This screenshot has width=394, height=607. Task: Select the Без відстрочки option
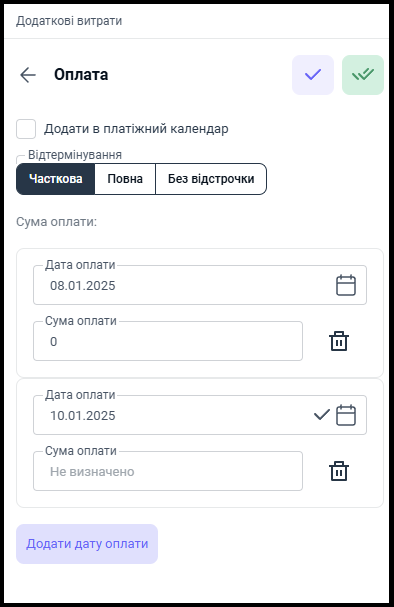pos(211,179)
